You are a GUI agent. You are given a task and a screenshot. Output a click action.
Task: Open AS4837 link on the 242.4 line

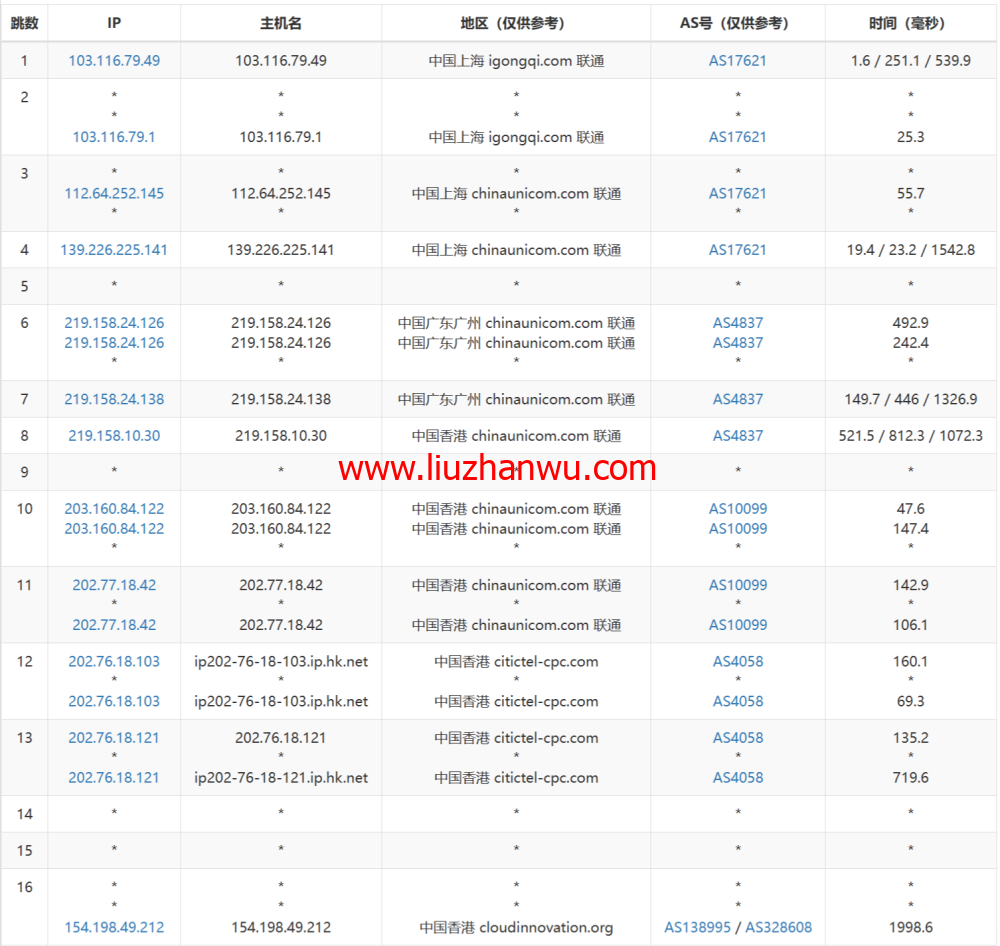[738, 343]
